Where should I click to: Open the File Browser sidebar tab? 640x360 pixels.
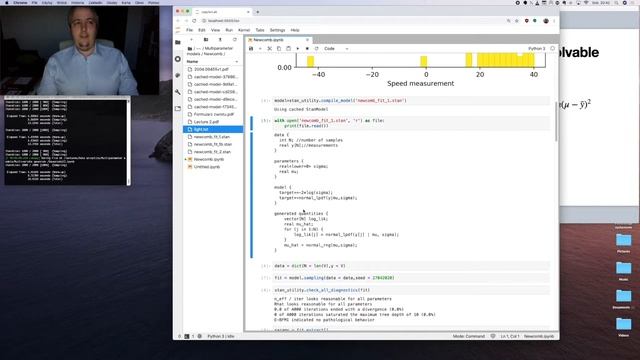[x=178, y=42]
